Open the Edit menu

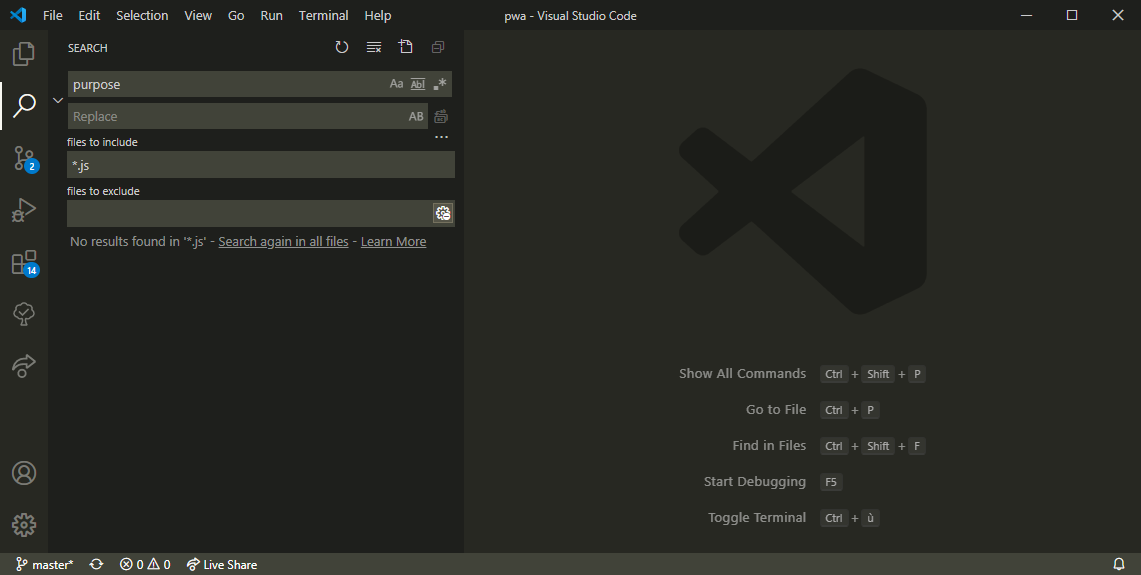point(89,15)
